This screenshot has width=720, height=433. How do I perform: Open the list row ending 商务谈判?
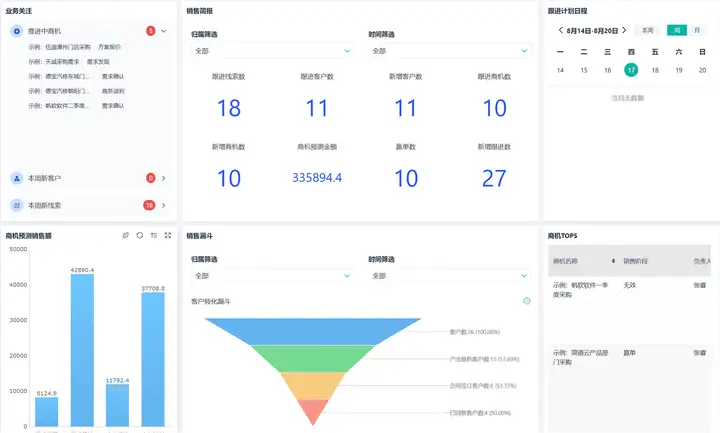click(76, 91)
